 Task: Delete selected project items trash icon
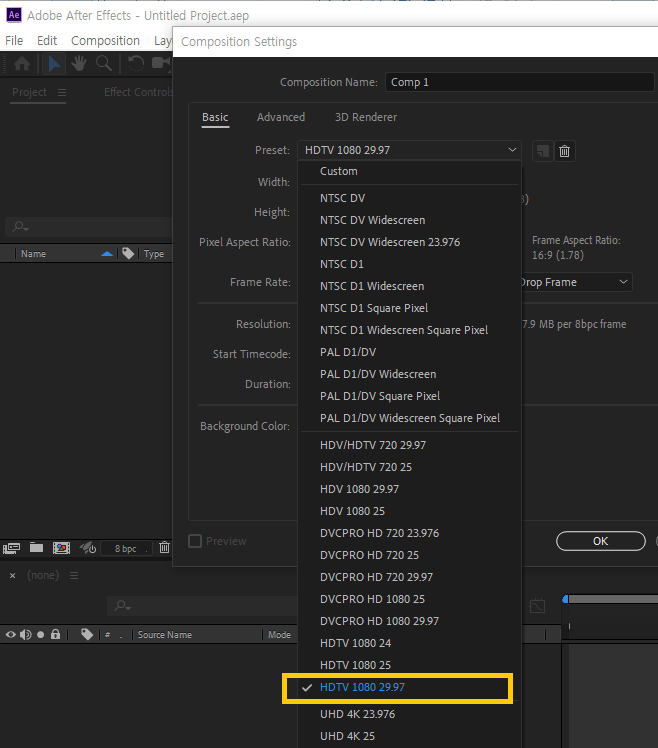[164, 548]
